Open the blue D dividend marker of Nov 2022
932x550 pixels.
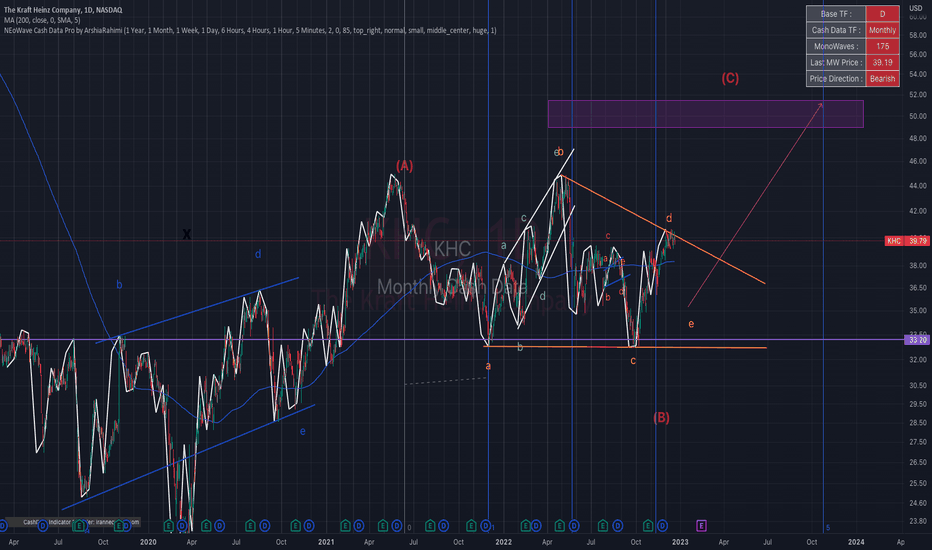tap(662, 526)
